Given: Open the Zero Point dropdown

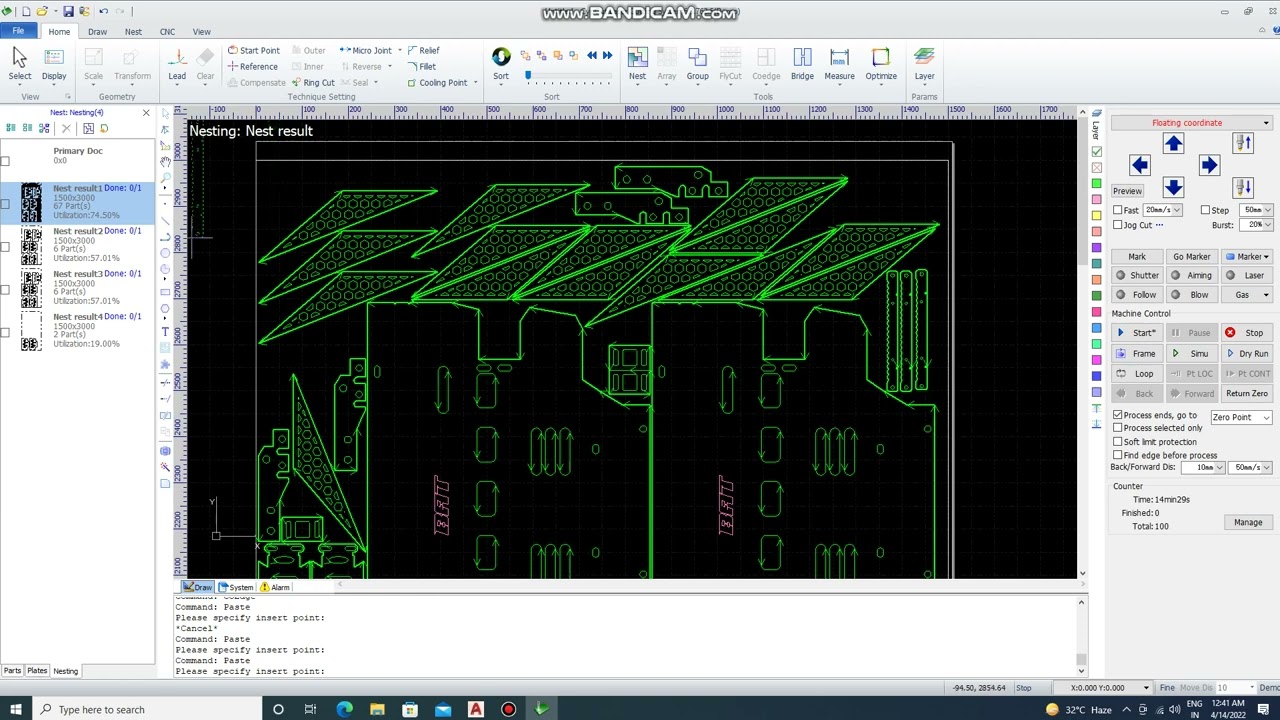Looking at the screenshot, I should click(x=1240, y=417).
